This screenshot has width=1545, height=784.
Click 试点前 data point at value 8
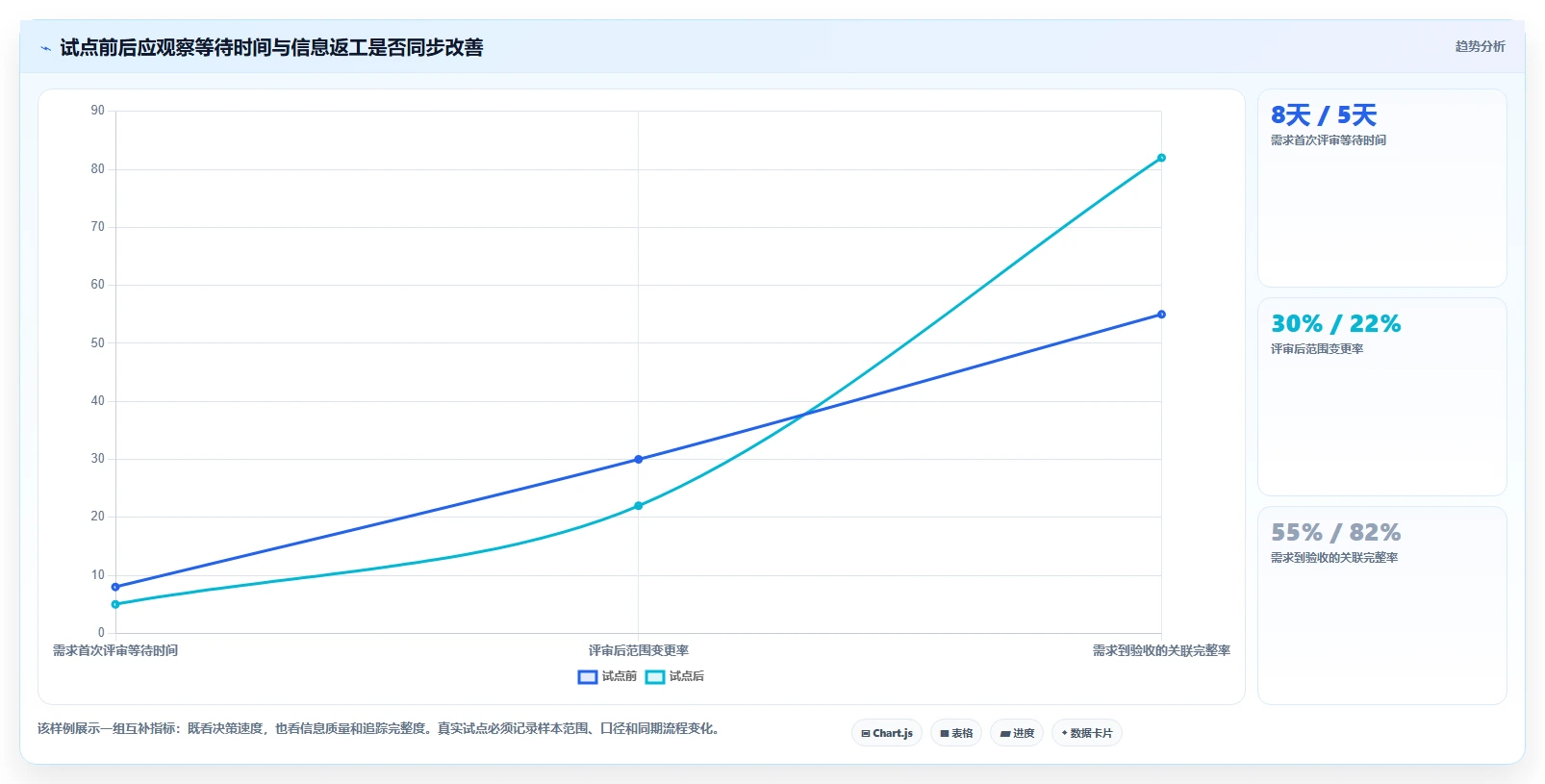pyautogui.click(x=115, y=587)
